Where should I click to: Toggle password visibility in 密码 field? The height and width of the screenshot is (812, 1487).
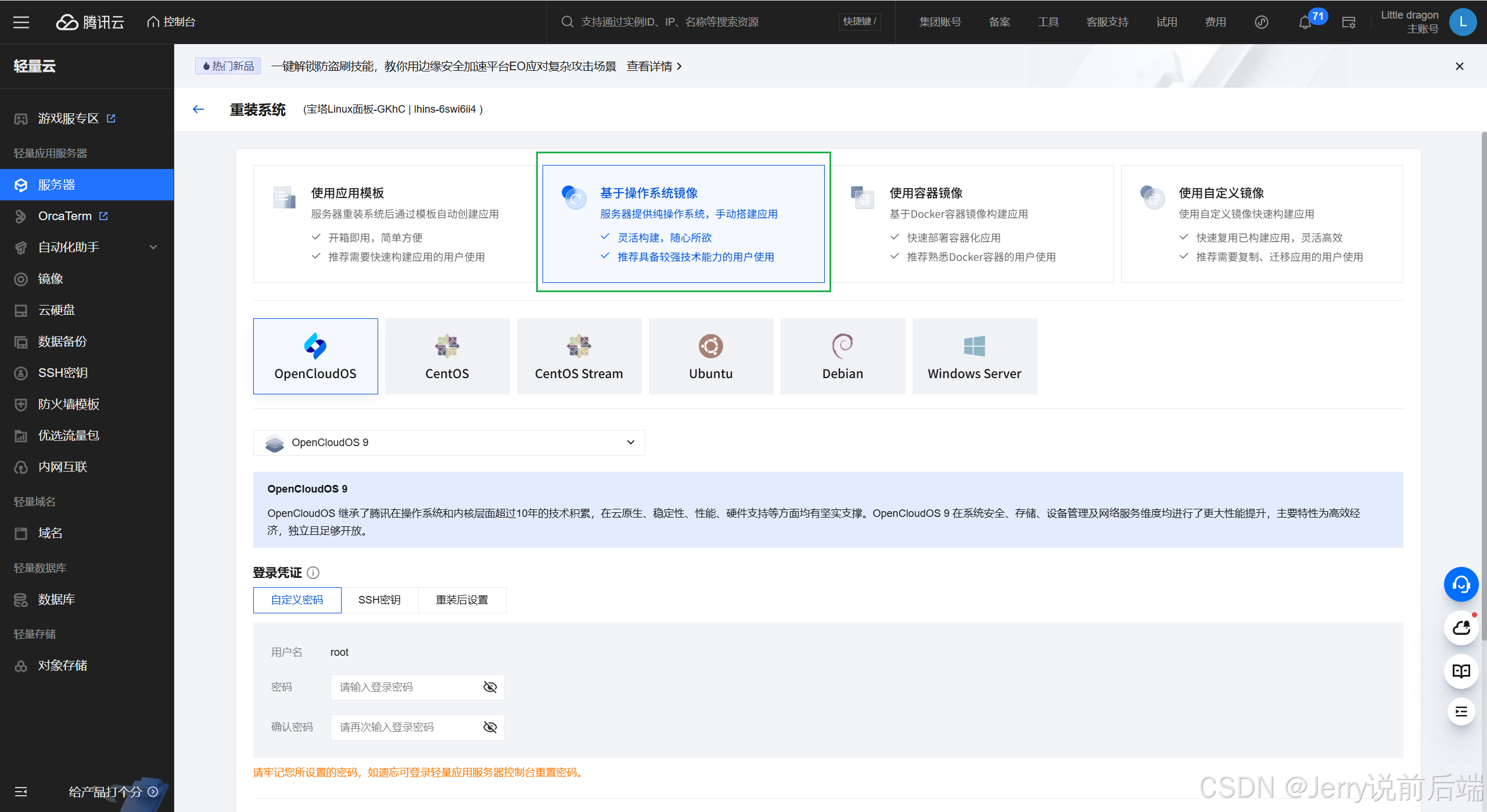(490, 687)
